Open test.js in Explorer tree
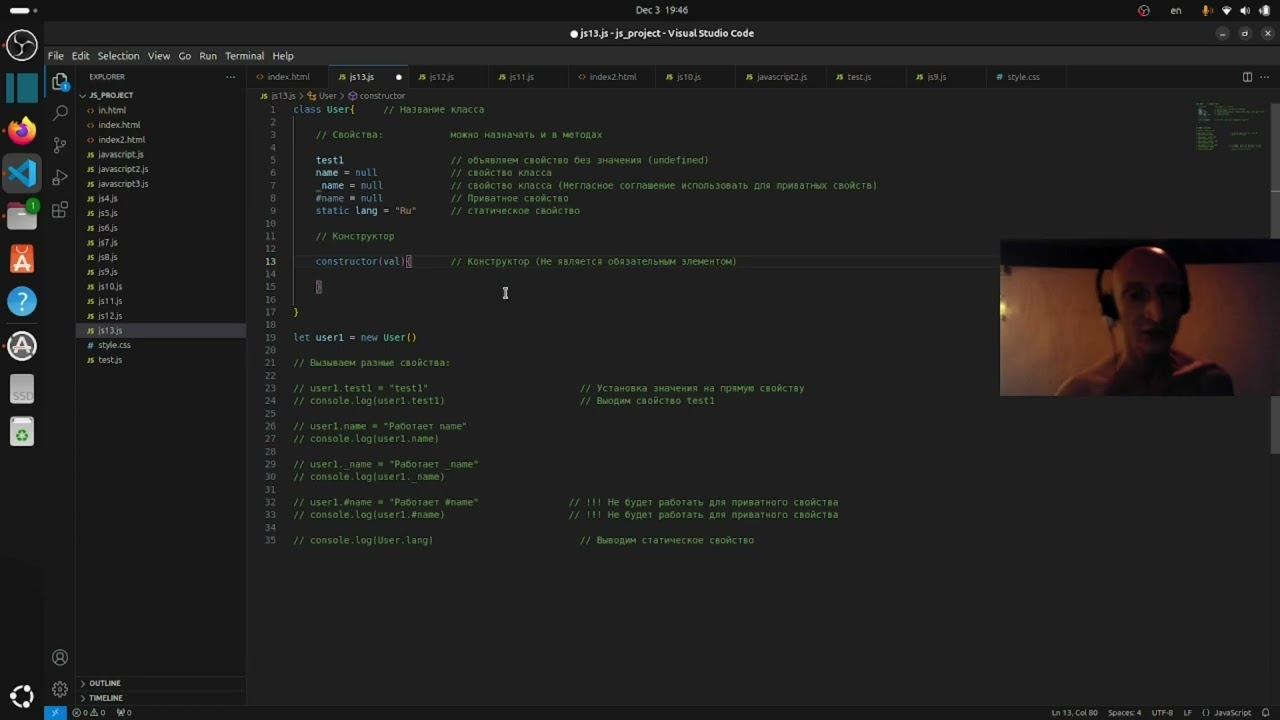The height and width of the screenshot is (720, 1280). [x=160, y=360]
